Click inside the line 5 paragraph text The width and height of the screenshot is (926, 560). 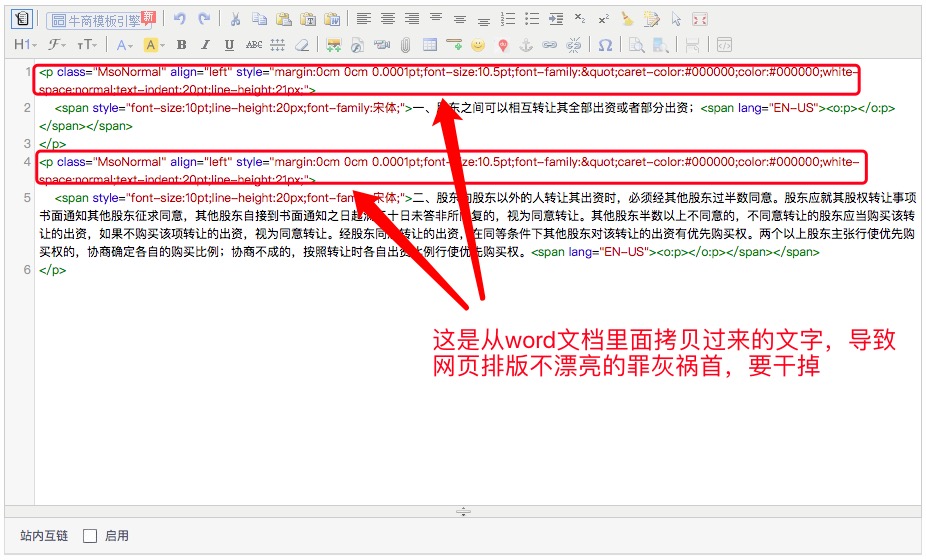(x=477, y=224)
